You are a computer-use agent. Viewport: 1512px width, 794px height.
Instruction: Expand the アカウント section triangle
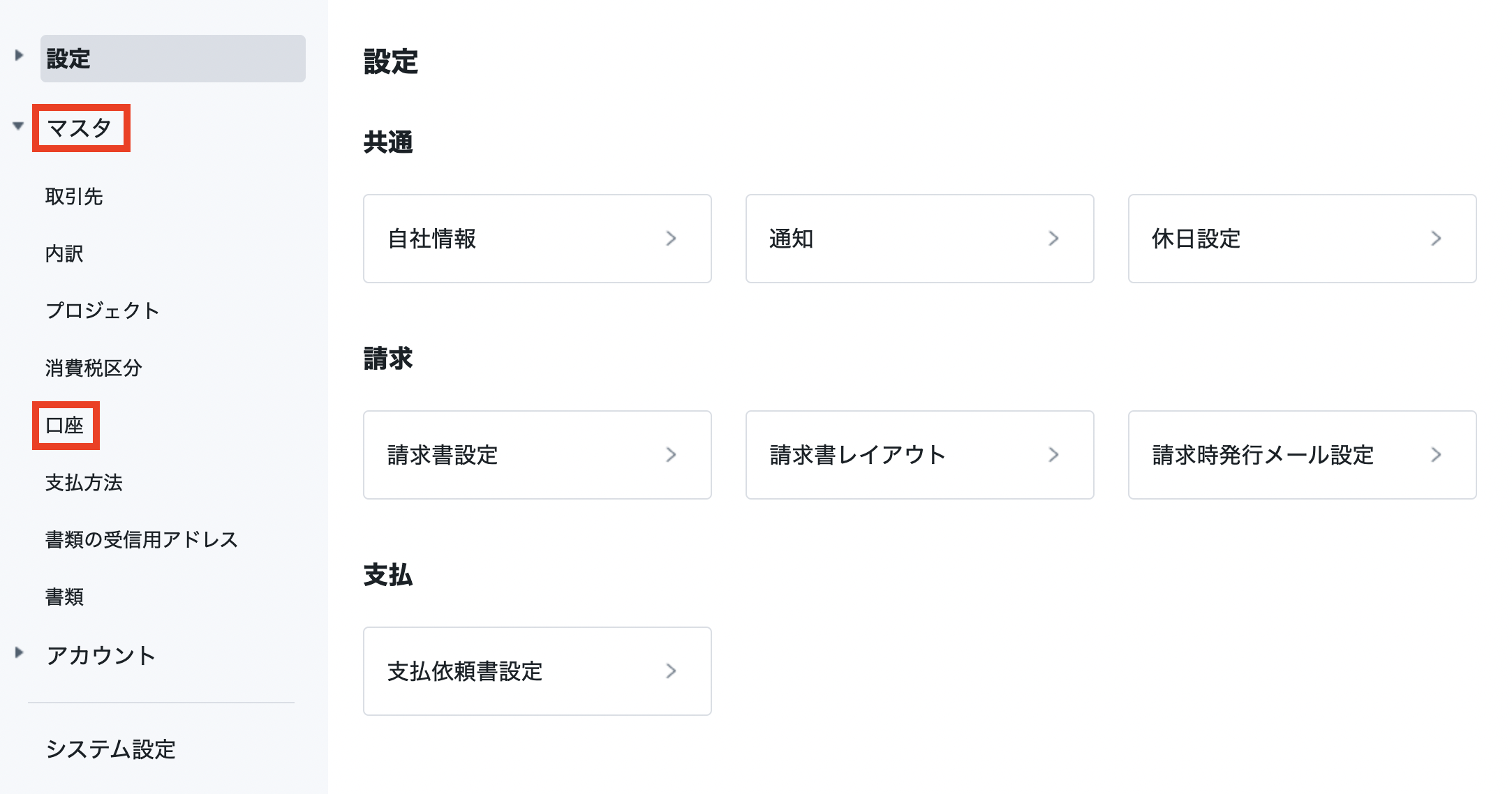click(19, 653)
